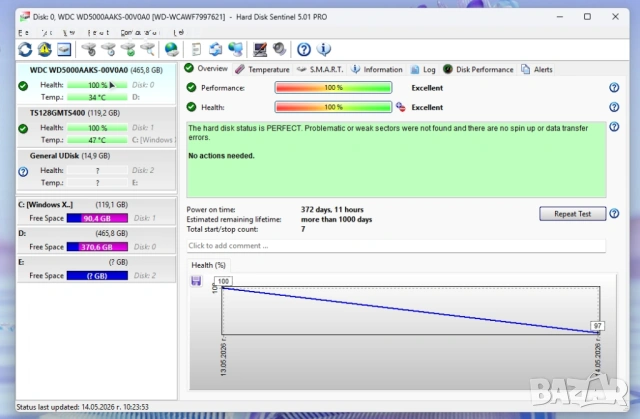Click the hard disk panel toolbar icon
The height and width of the screenshot is (419, 640).
[x=64, y=49]
